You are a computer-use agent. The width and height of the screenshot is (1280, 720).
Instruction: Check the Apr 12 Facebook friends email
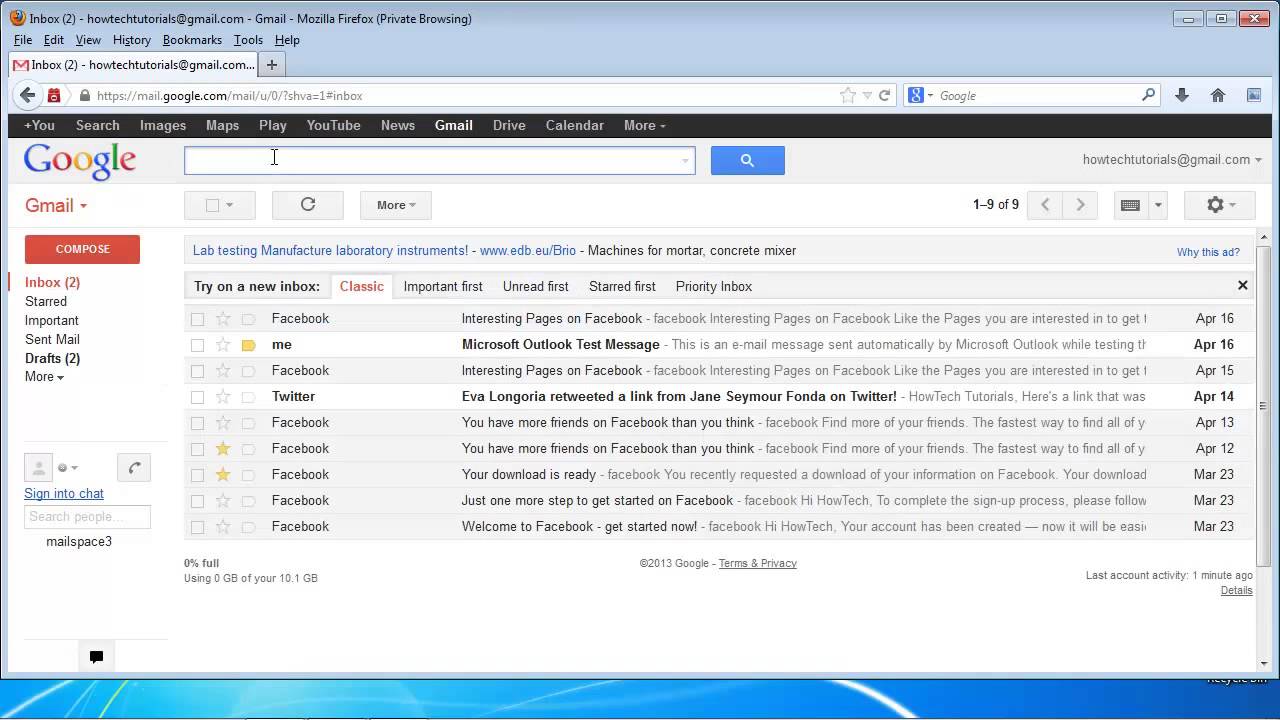[197, 449]
